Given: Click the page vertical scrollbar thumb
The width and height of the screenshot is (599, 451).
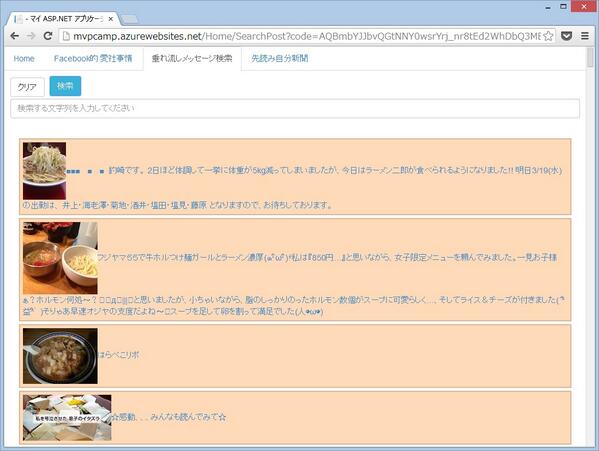Looking at the screenshot, I should click(x=590, y=58).
